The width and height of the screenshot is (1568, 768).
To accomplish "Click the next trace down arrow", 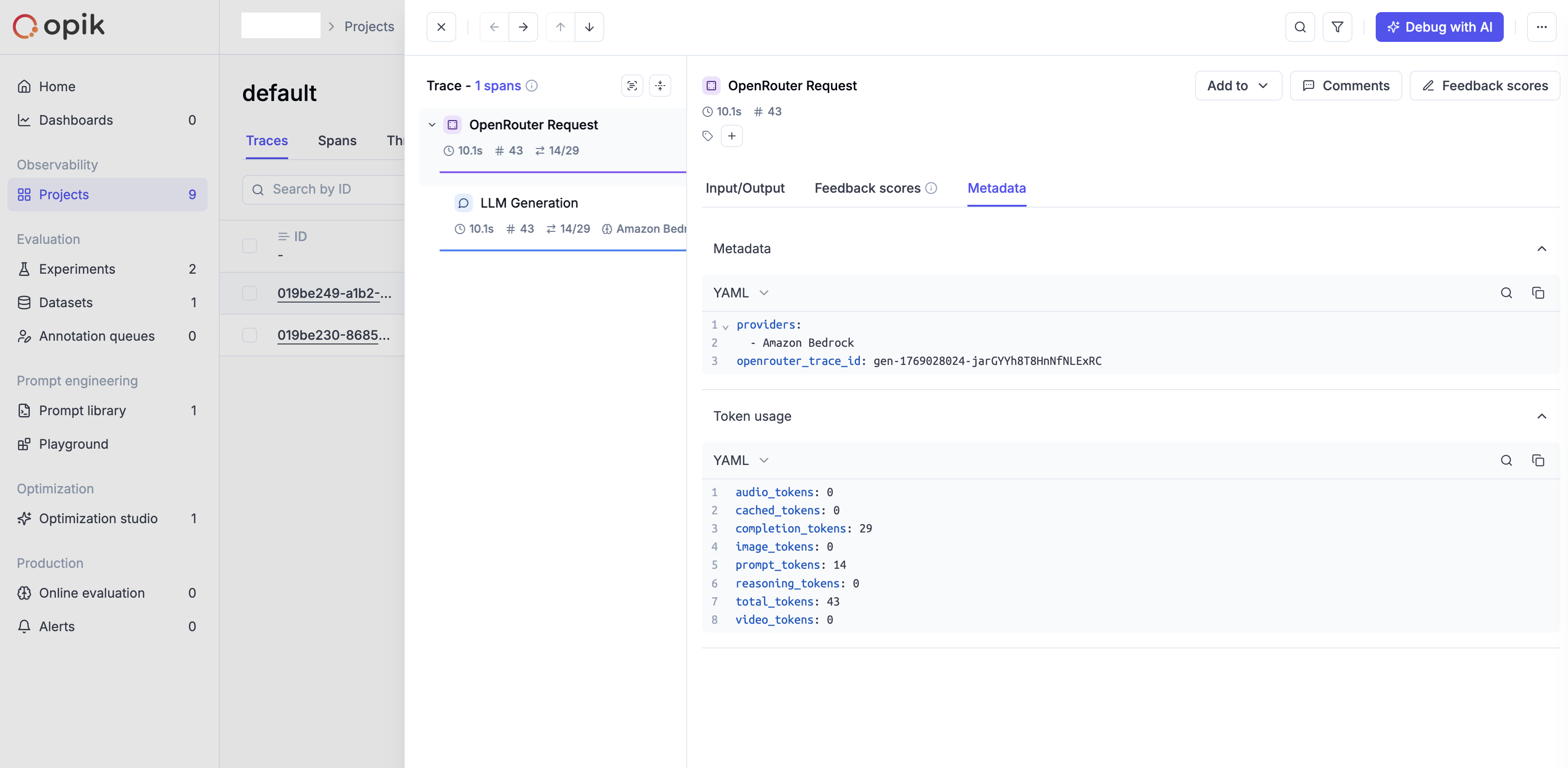I will click(x=588, y=27).
